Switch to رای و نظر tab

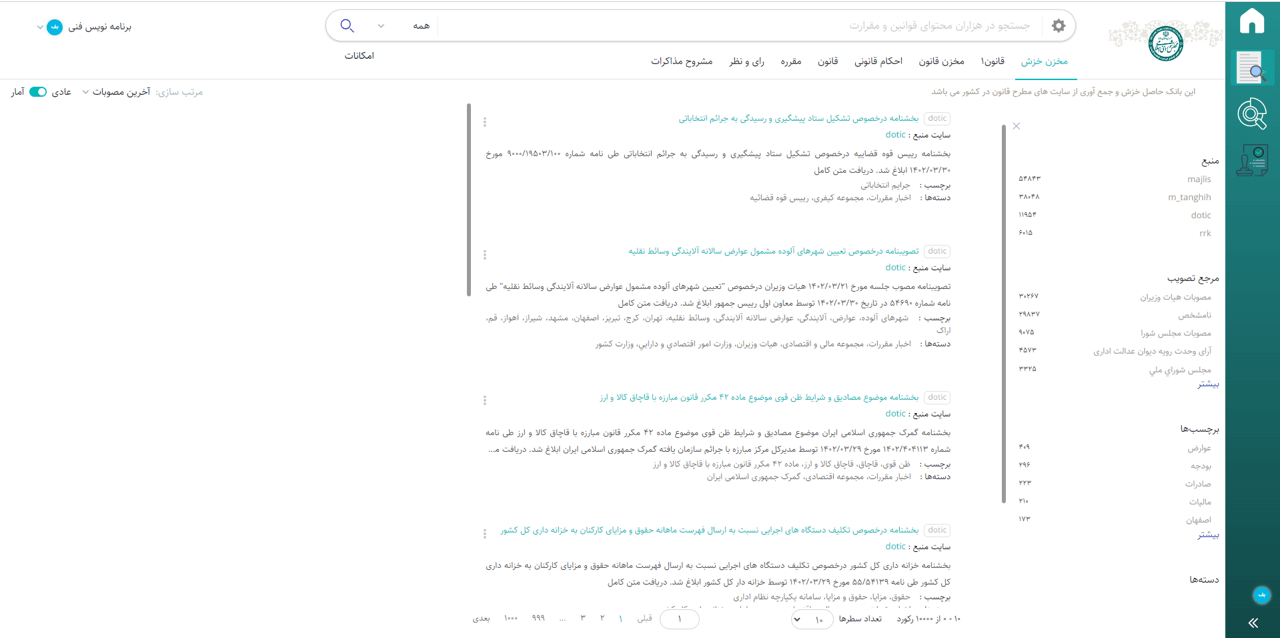[x=746, y=62]
